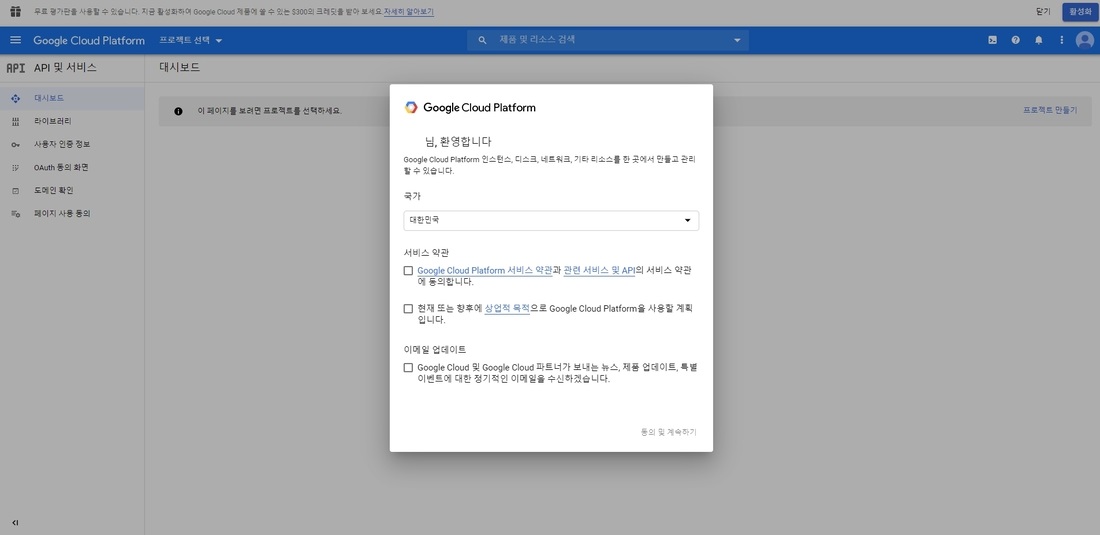Screen dimensions: 1100x535
Task: Open 관련 서비스 및 API link
Action: tap(599, 271)
